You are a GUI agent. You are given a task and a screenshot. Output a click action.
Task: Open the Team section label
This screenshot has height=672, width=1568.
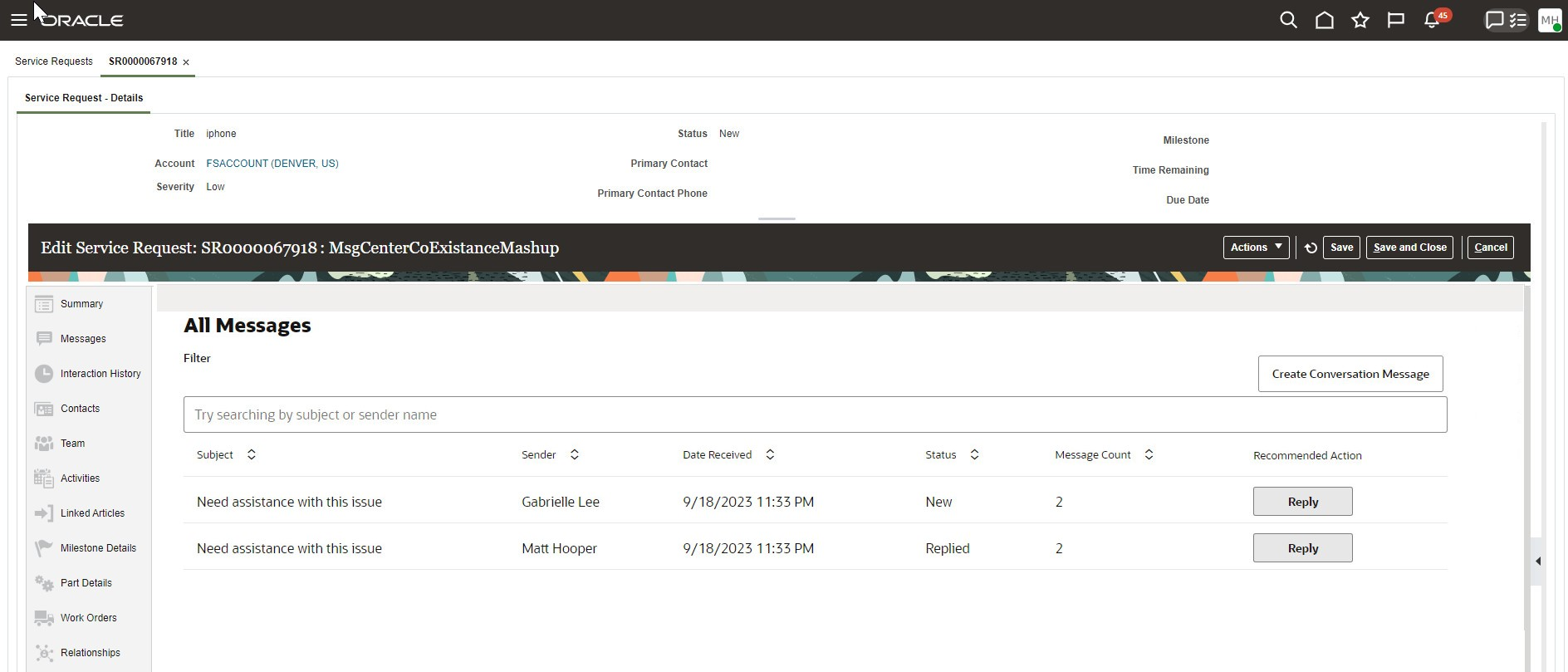pyautogui.click(x=72, y=444)
